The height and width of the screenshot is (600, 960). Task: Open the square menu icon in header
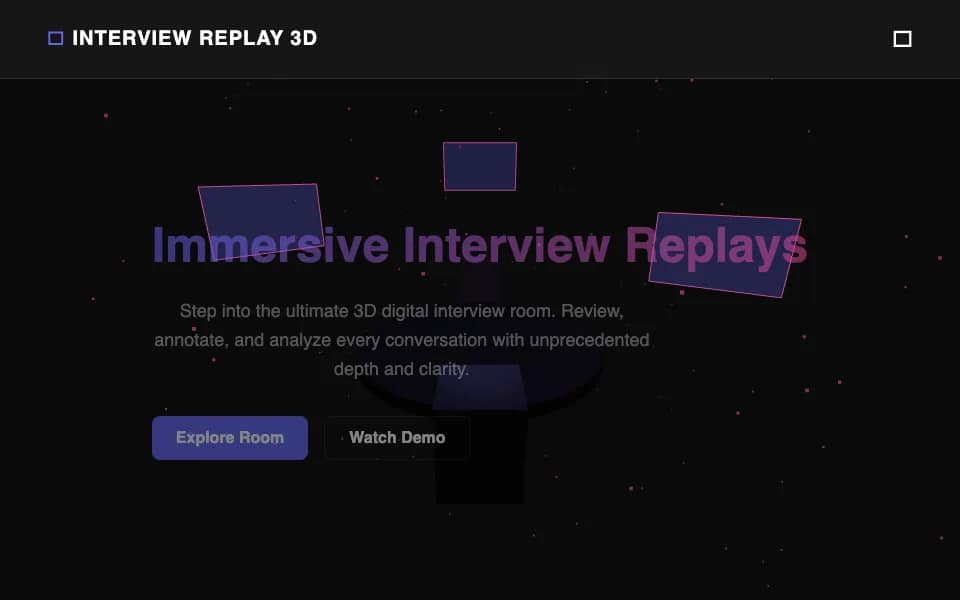point(902,39)
